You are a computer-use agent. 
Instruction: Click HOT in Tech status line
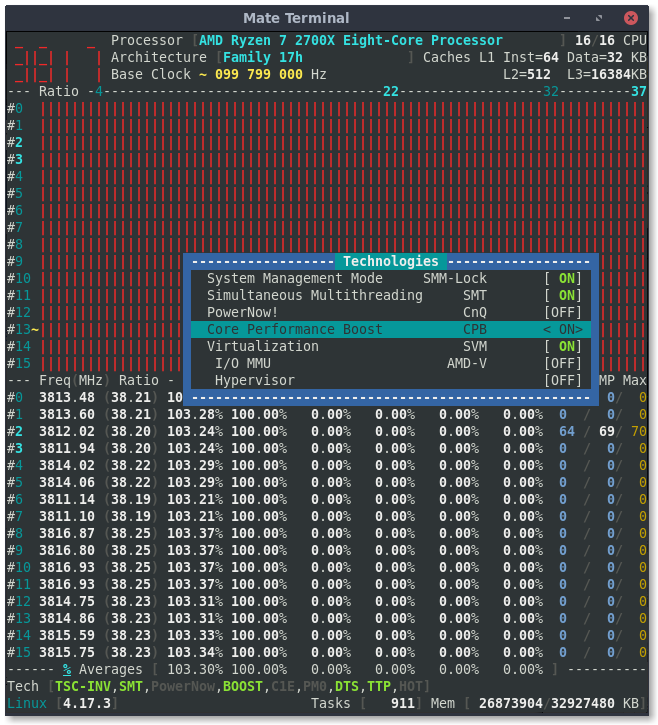coord(411,687)
